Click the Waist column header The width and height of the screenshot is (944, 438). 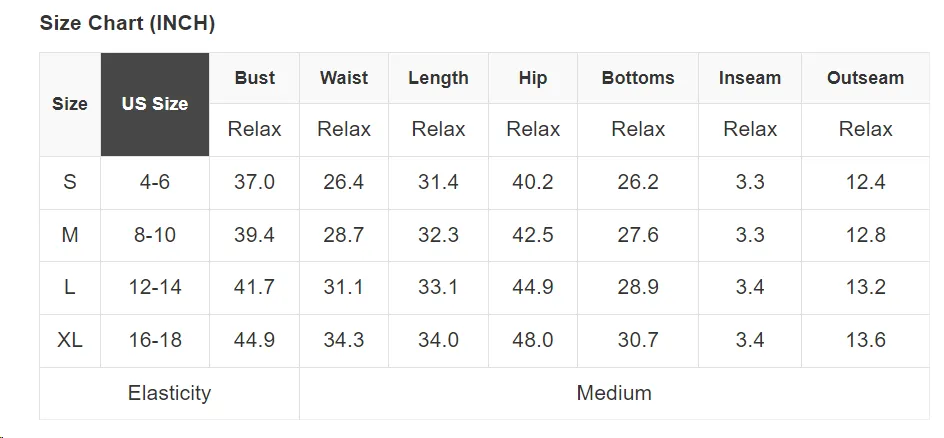point(344,78)
